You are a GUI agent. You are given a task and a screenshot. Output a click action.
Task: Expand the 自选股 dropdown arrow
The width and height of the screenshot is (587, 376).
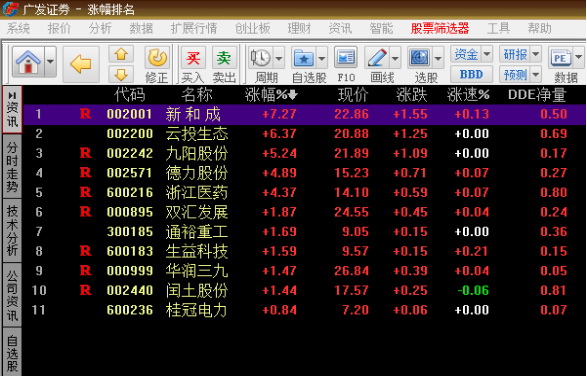[322, 58]
